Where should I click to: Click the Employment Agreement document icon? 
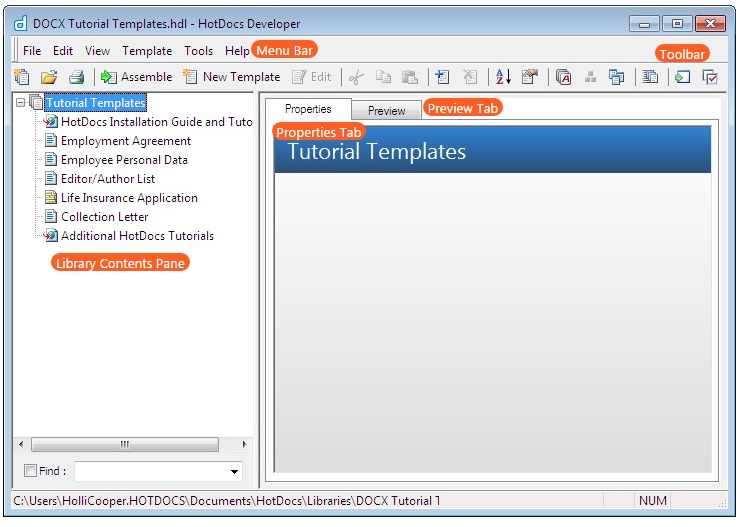coord(51,140)
